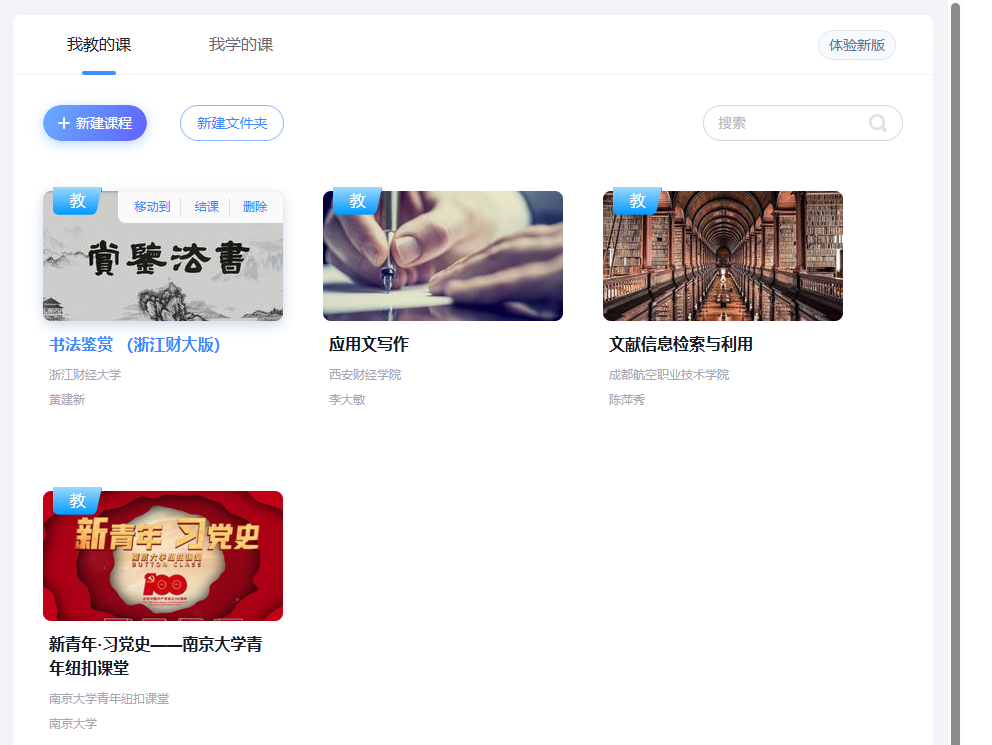Image resolution: width=992 pixels, height=745 pixels.
Task: Click the vertical page scrollbar
Action: coord(955,372)
